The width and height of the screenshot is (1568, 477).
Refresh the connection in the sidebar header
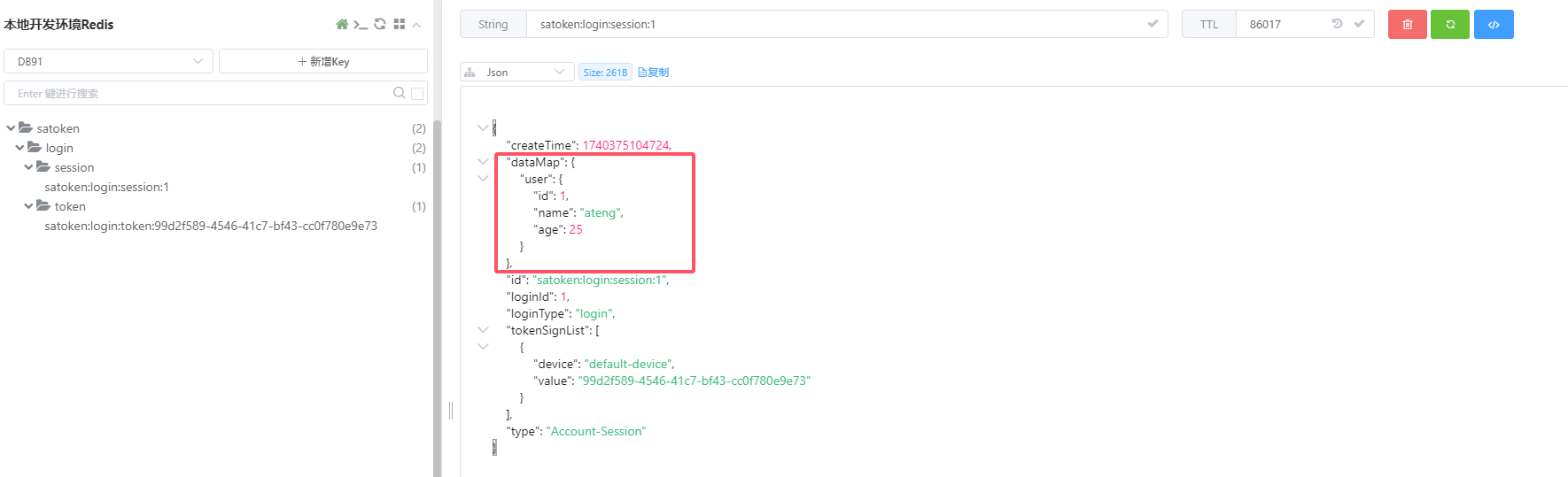(x=380, y=24)
